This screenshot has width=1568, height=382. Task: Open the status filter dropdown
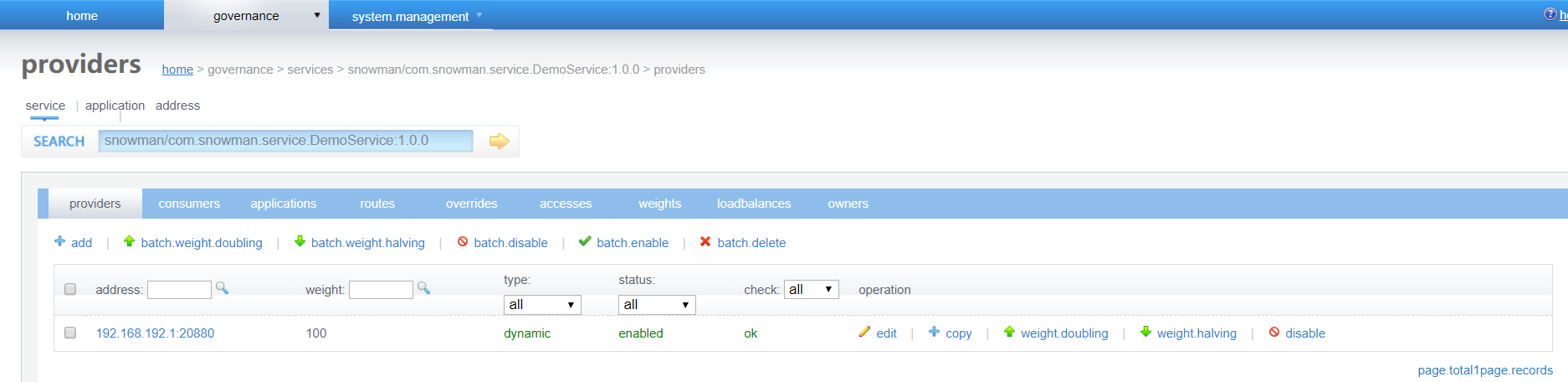[x=657, y=305]
